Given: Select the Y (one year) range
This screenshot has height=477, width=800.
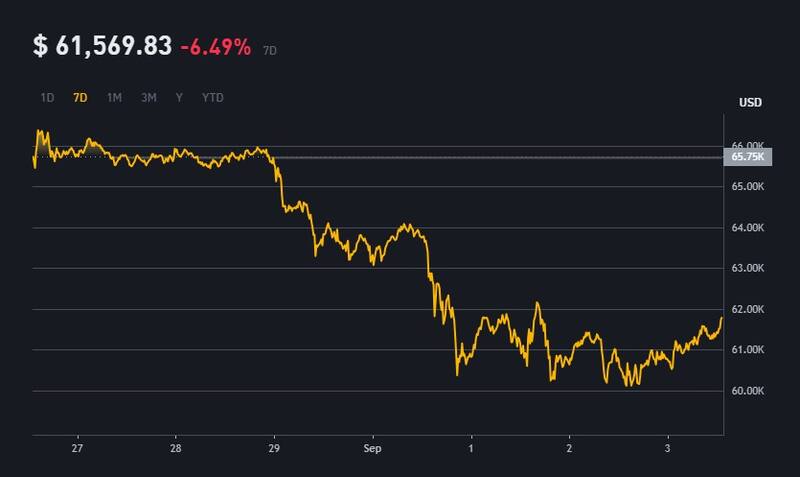Looking at the screenshot, I should [179, 98].
